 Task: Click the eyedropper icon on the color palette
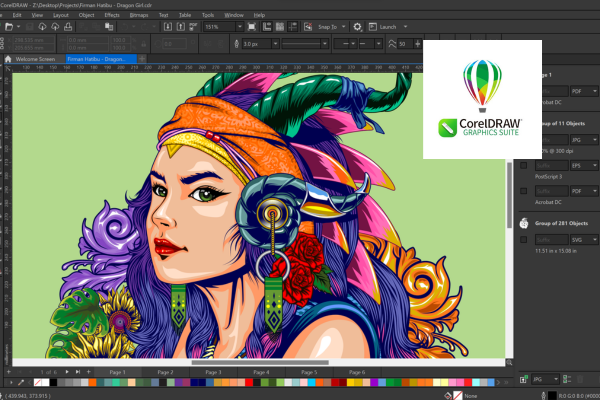pyautogui.click(x=21, y=382)
